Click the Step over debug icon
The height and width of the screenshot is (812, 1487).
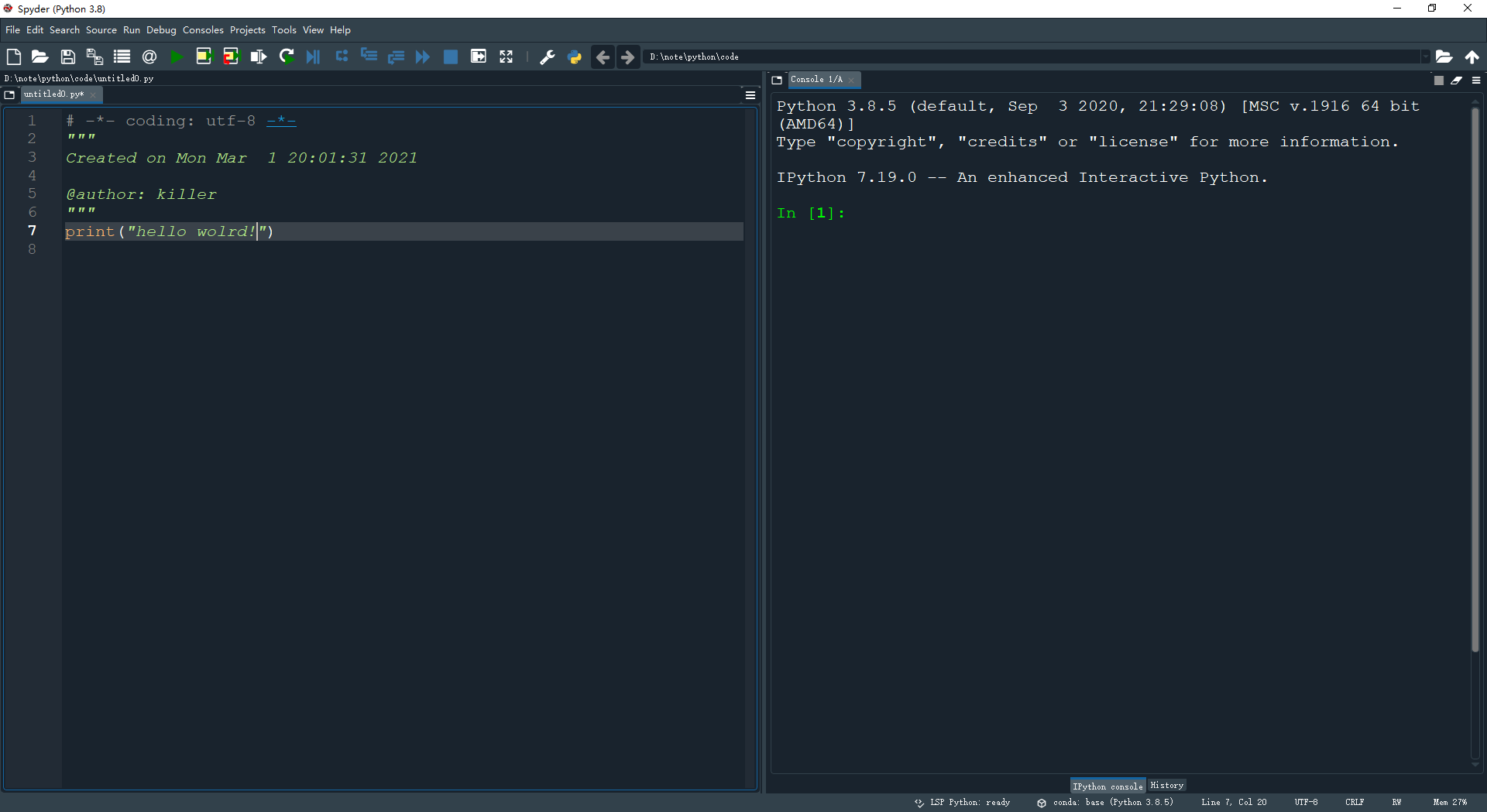point(342,57)
